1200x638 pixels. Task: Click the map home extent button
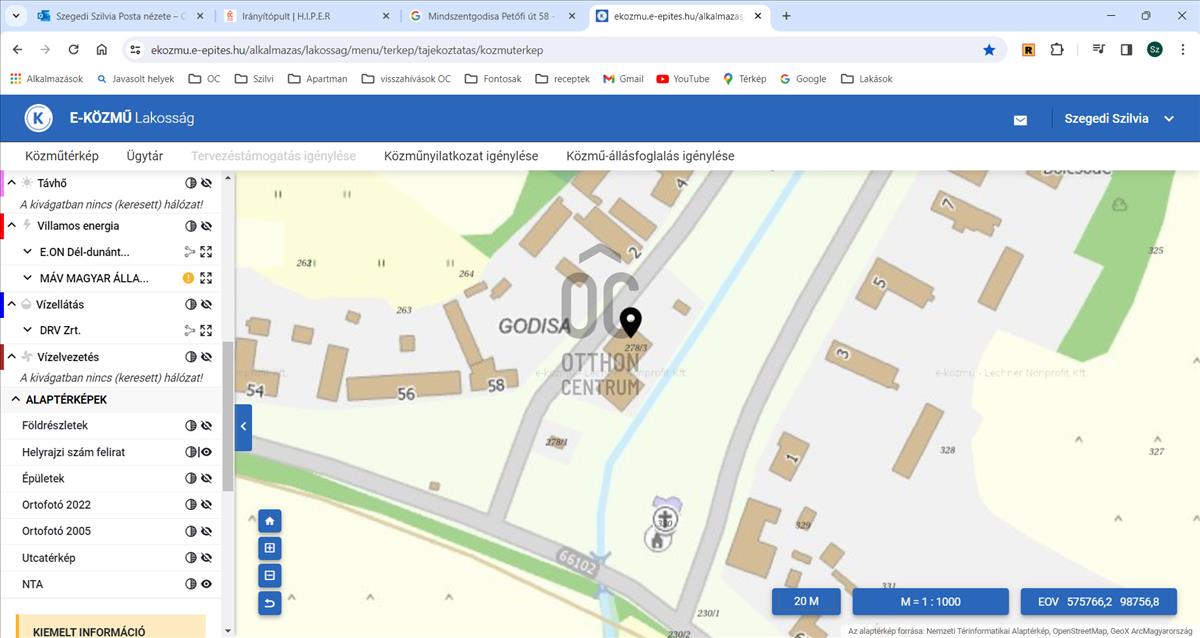269,521
